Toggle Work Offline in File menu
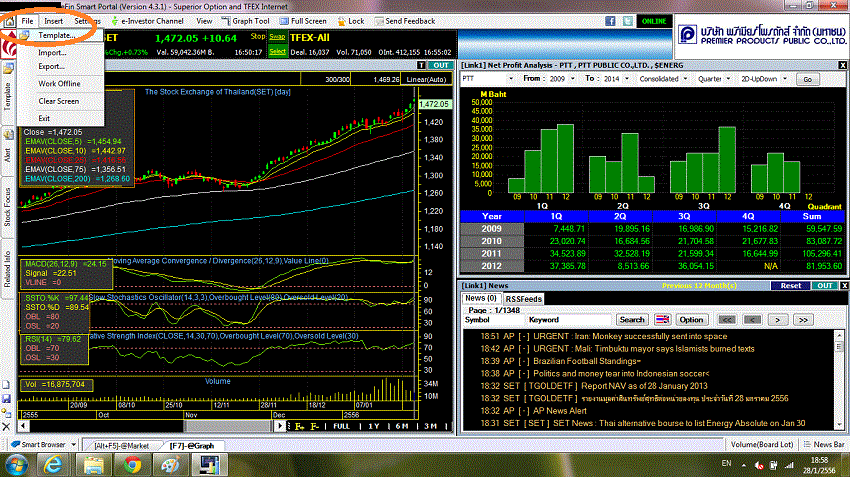Viewport: 850px width, 477px height. [59, 83]
